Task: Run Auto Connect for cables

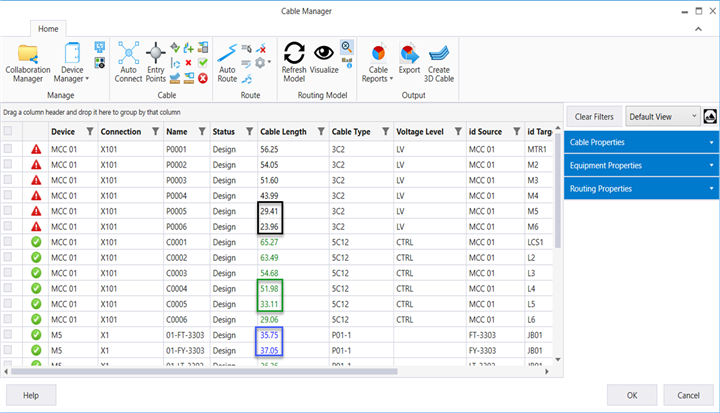Action: point(129,62)
